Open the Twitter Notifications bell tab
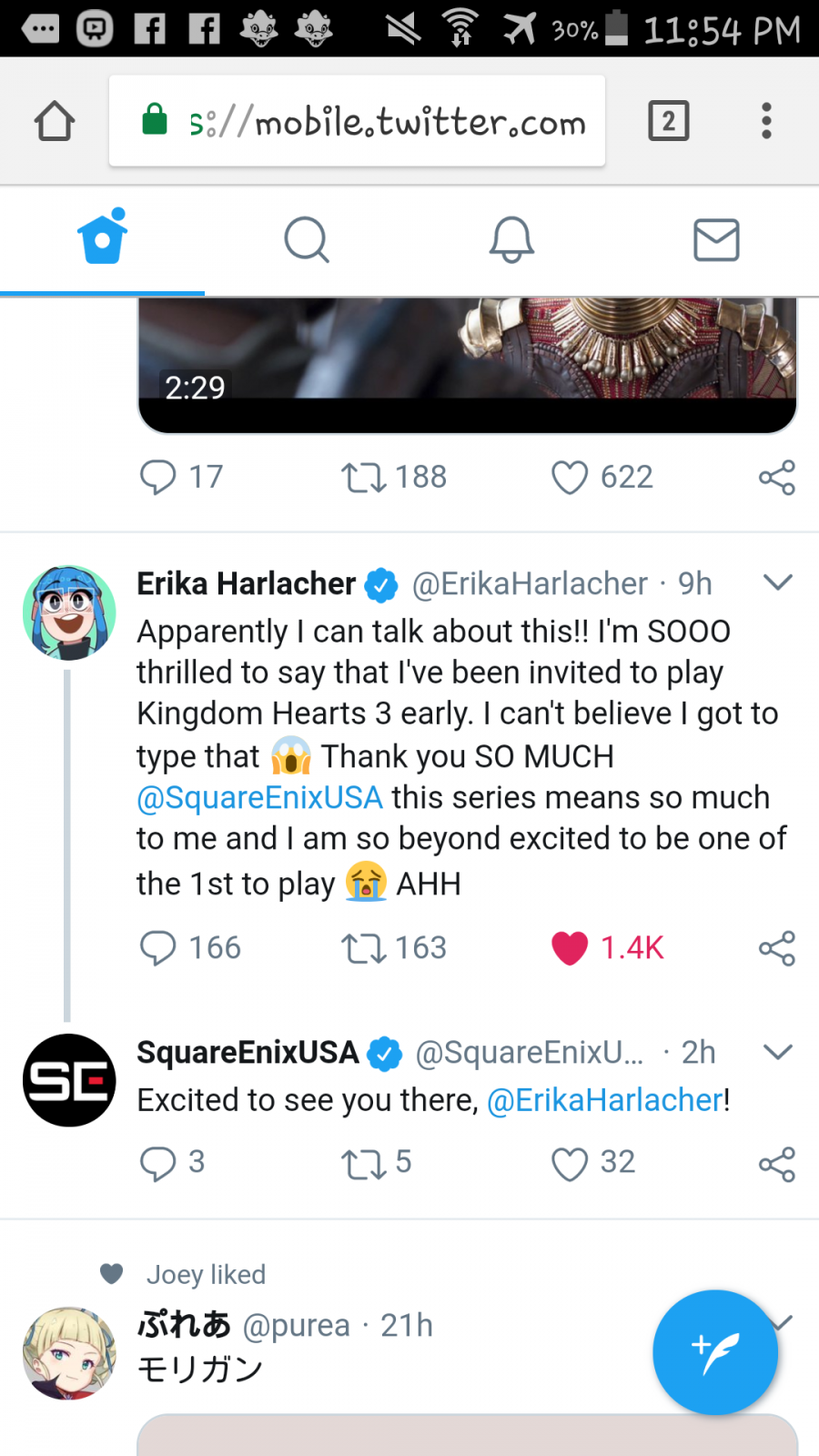 (511, 239)
